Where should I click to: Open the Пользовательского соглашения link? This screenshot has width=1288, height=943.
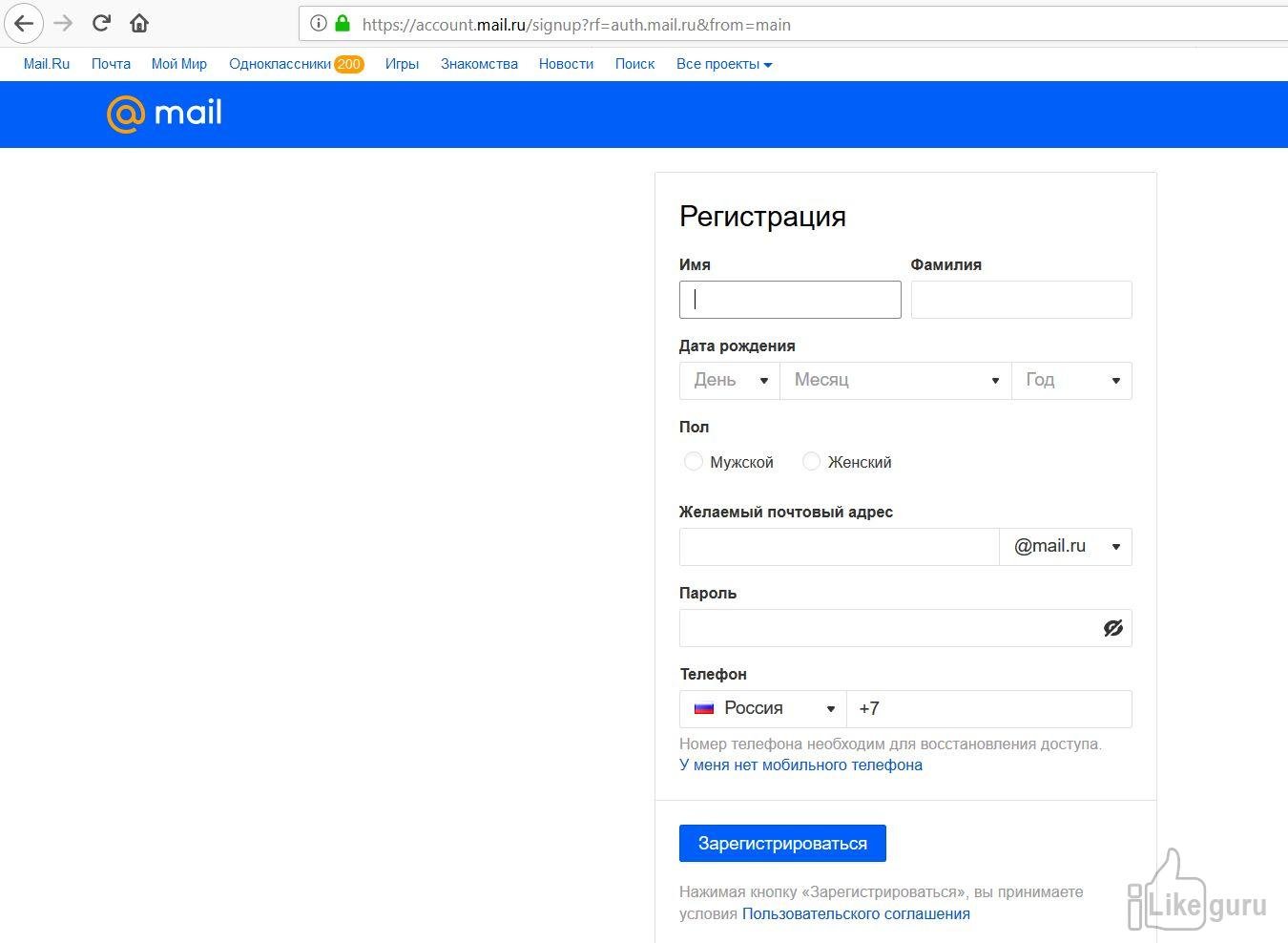[x=856, y=913]
